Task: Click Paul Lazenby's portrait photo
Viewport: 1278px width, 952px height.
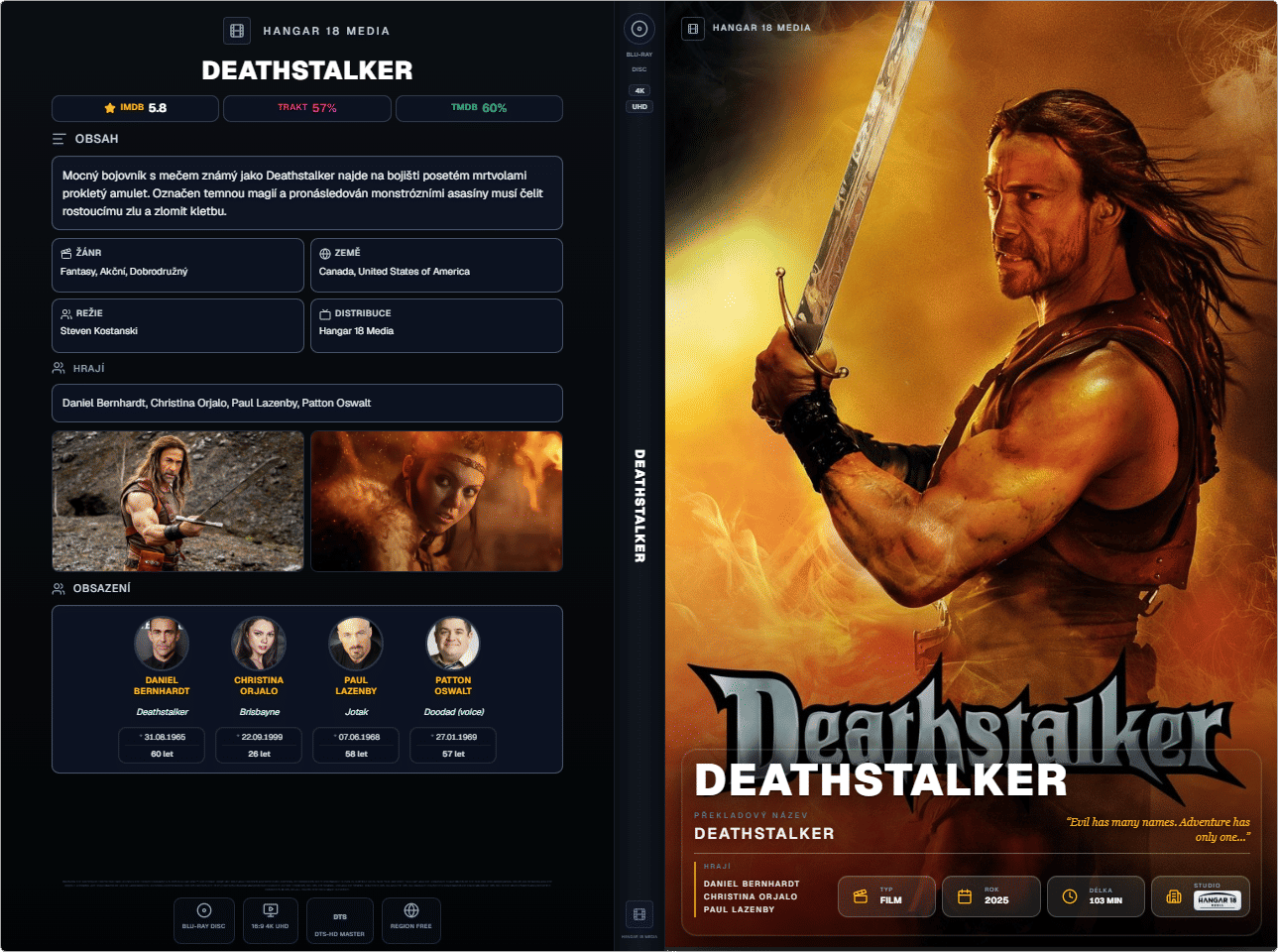Action: pyautogui.click(x=356, y=644)
